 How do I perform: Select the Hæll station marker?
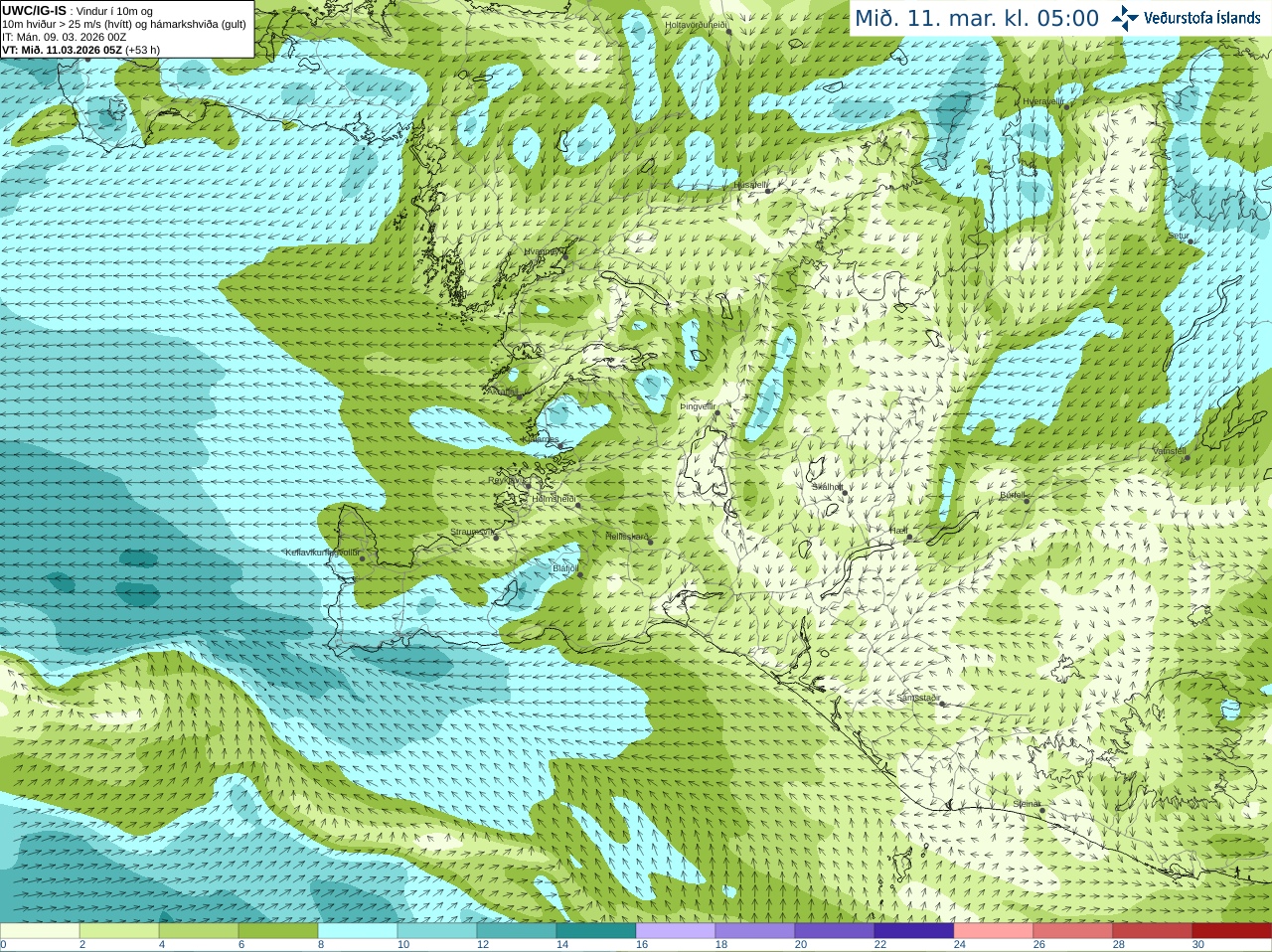909,538
